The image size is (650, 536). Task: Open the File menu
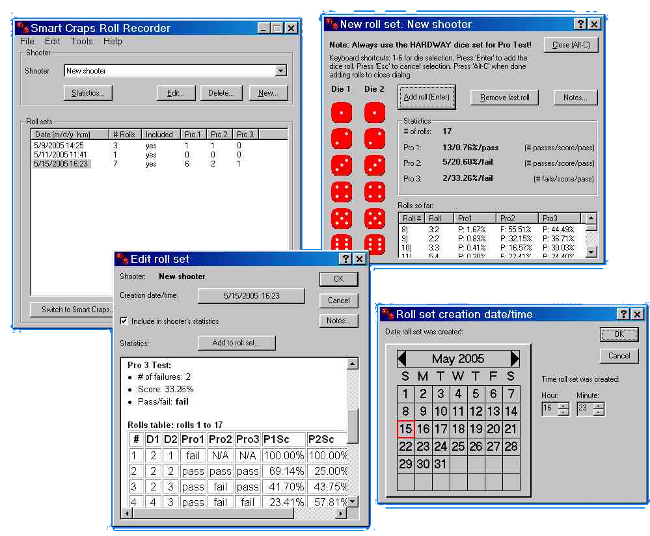click(x=28, y=41)
